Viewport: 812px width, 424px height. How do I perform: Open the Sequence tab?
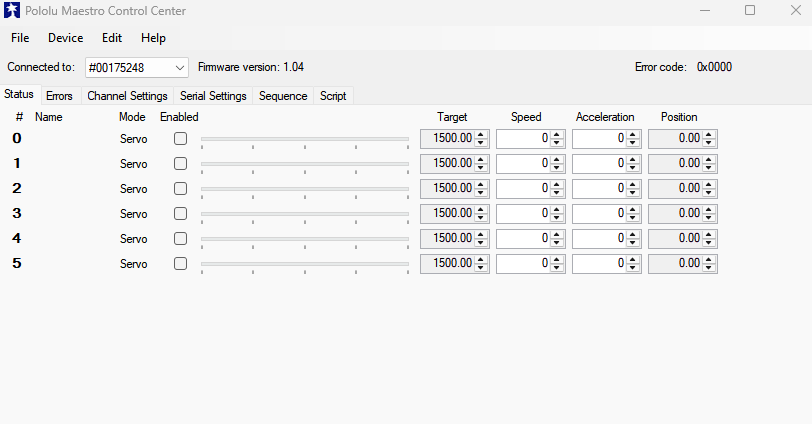[283, 96]
